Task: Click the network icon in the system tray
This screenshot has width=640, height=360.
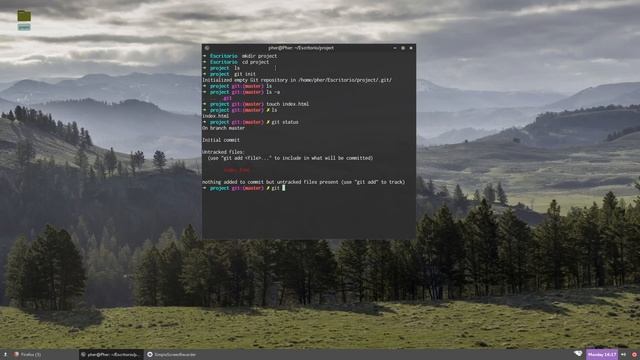Action: (578, 354)
